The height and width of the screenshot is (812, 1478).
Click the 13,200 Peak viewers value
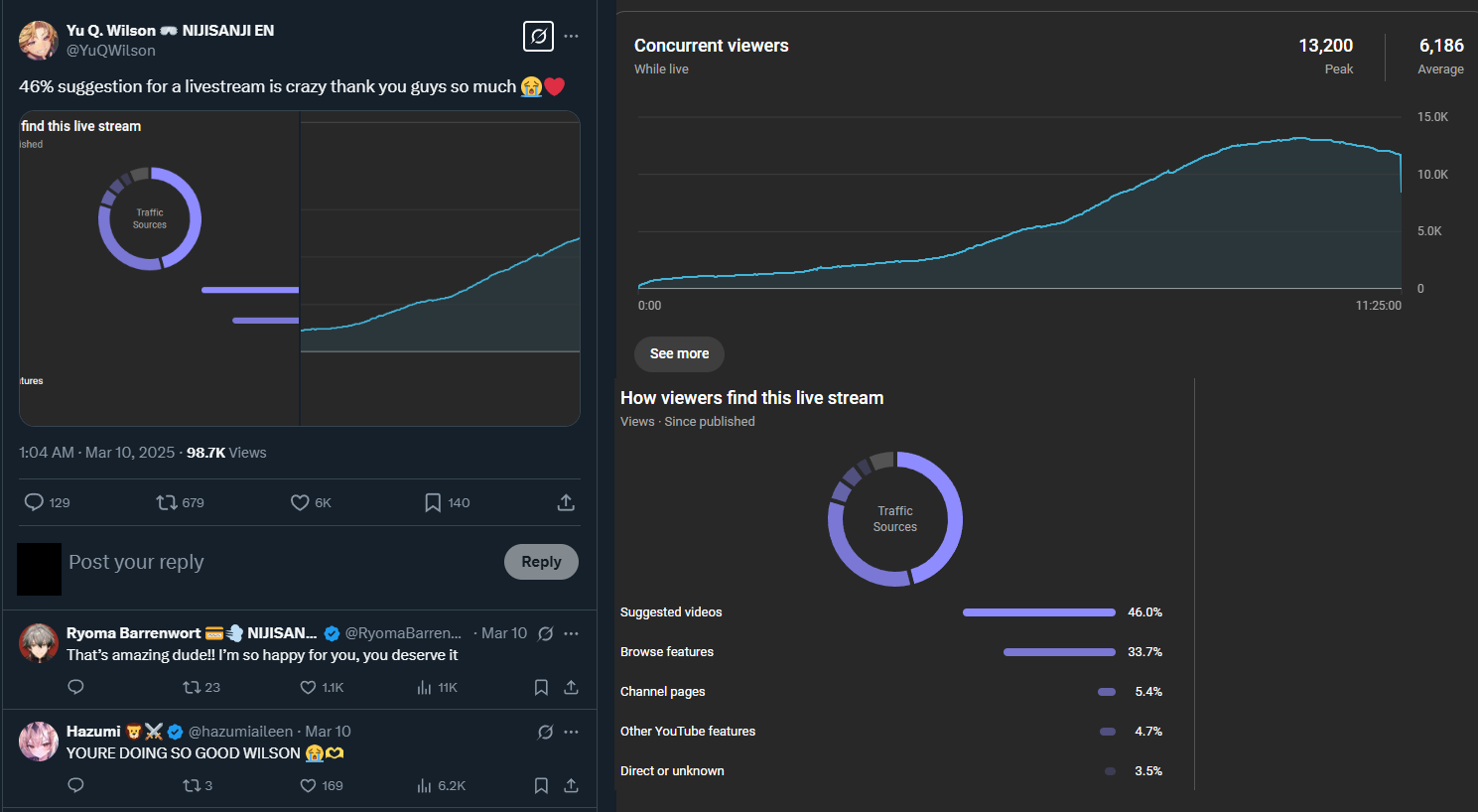point(1325,46)
